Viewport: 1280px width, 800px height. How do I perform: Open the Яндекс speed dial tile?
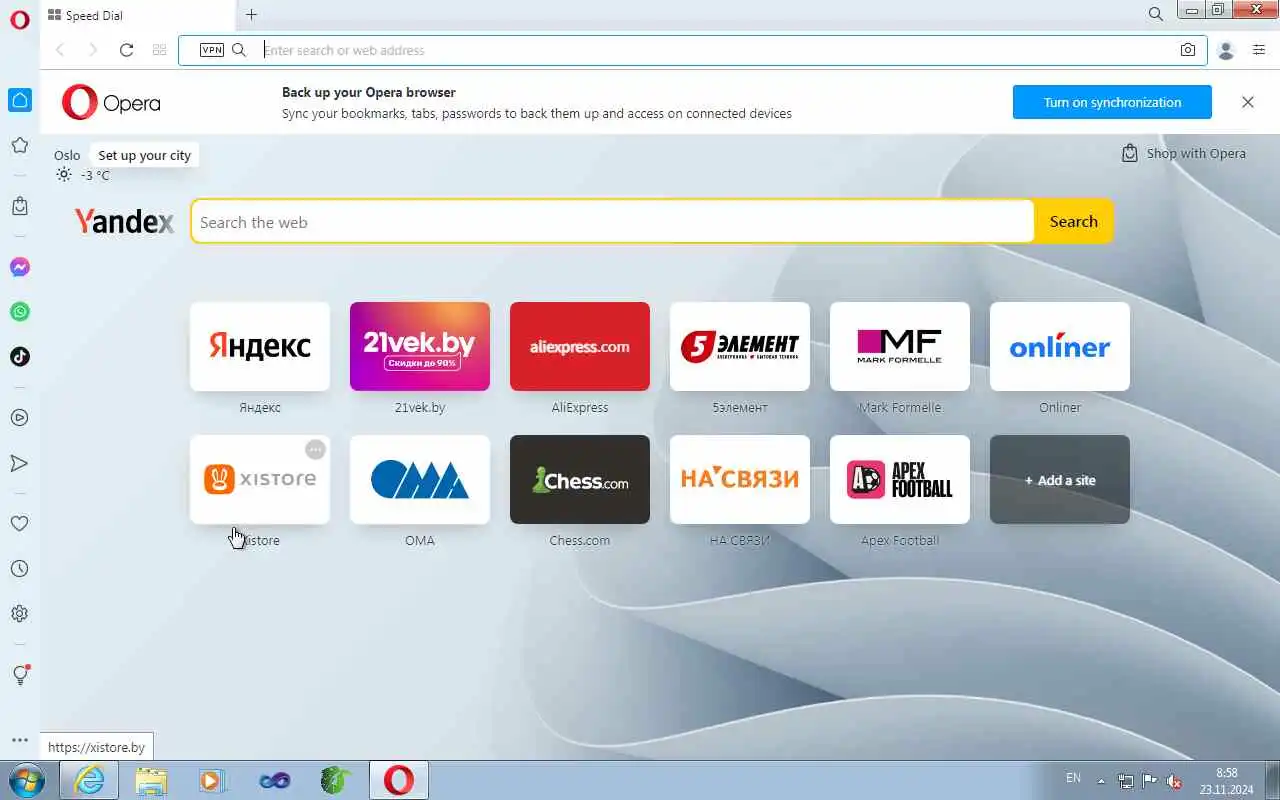[x=260, y=346]
